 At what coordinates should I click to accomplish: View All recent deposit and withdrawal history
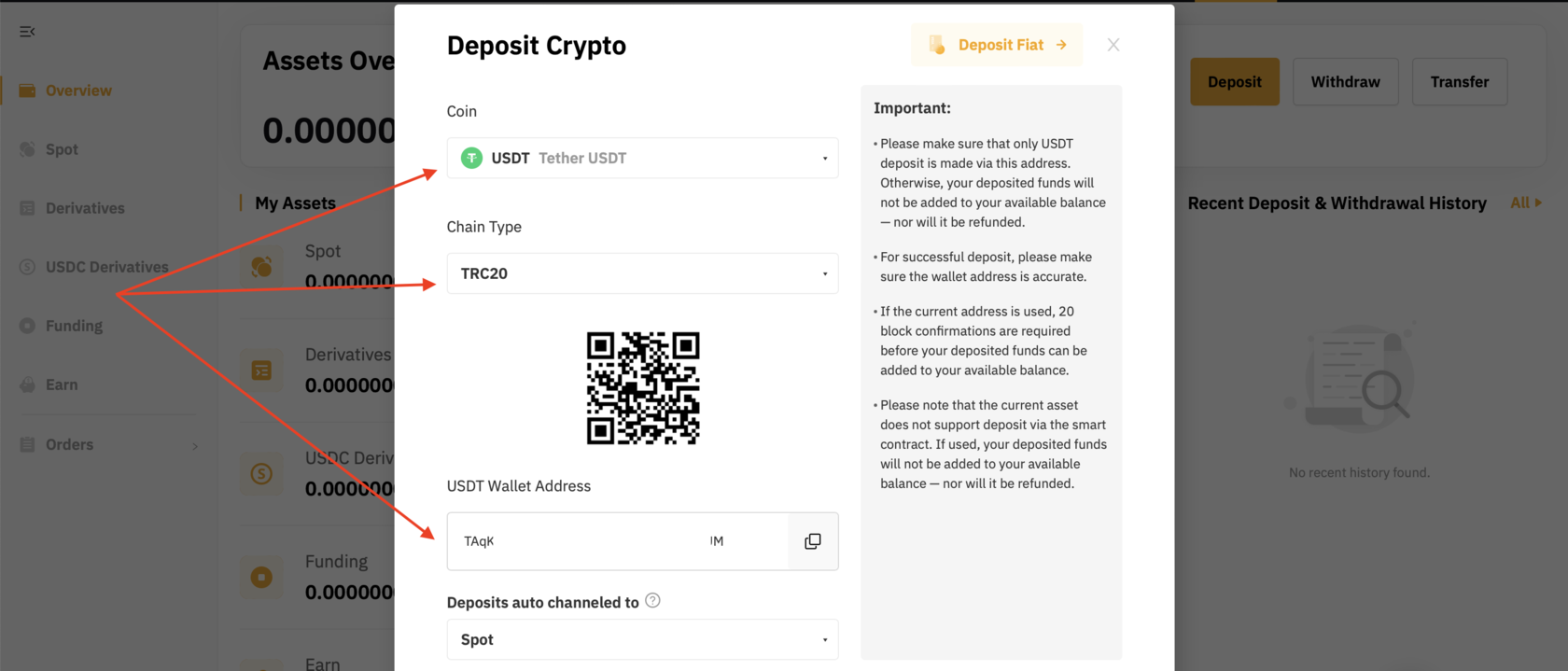pyautogui.click(x=1526, y=202)
